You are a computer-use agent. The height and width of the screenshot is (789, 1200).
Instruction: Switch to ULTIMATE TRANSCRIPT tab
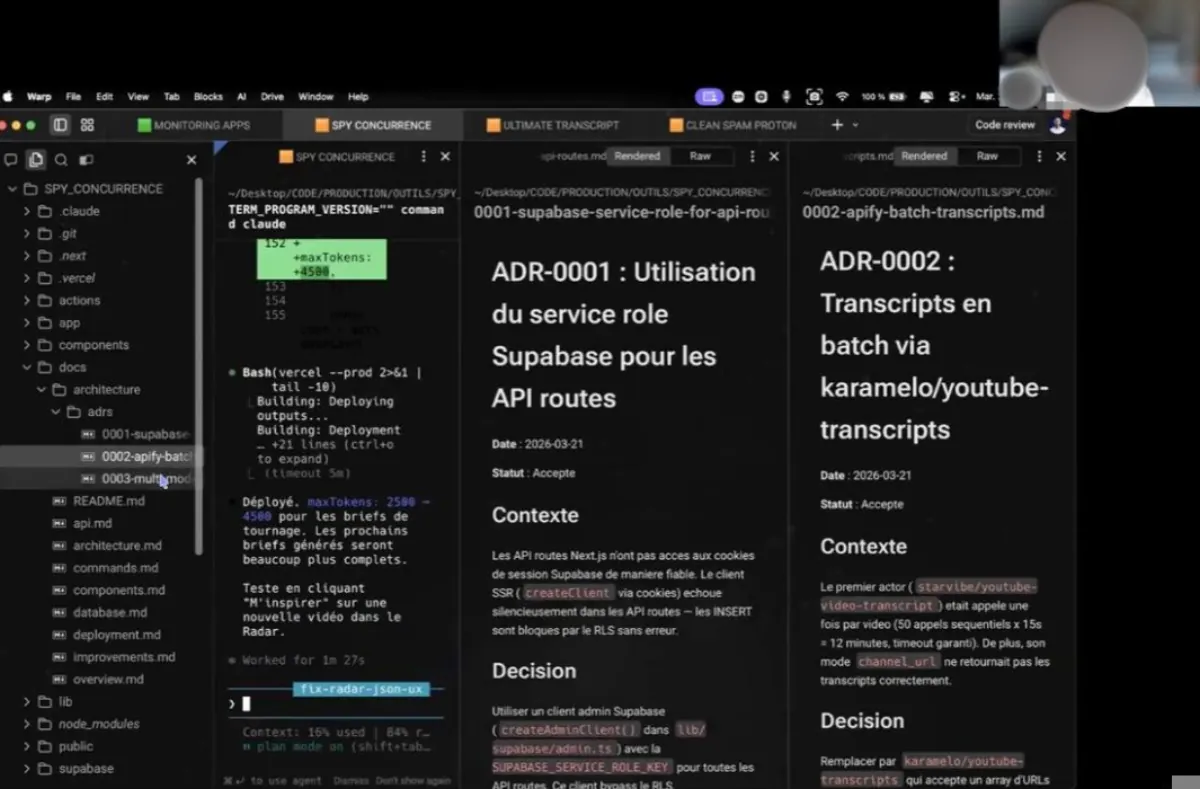[x=553, y=125]
